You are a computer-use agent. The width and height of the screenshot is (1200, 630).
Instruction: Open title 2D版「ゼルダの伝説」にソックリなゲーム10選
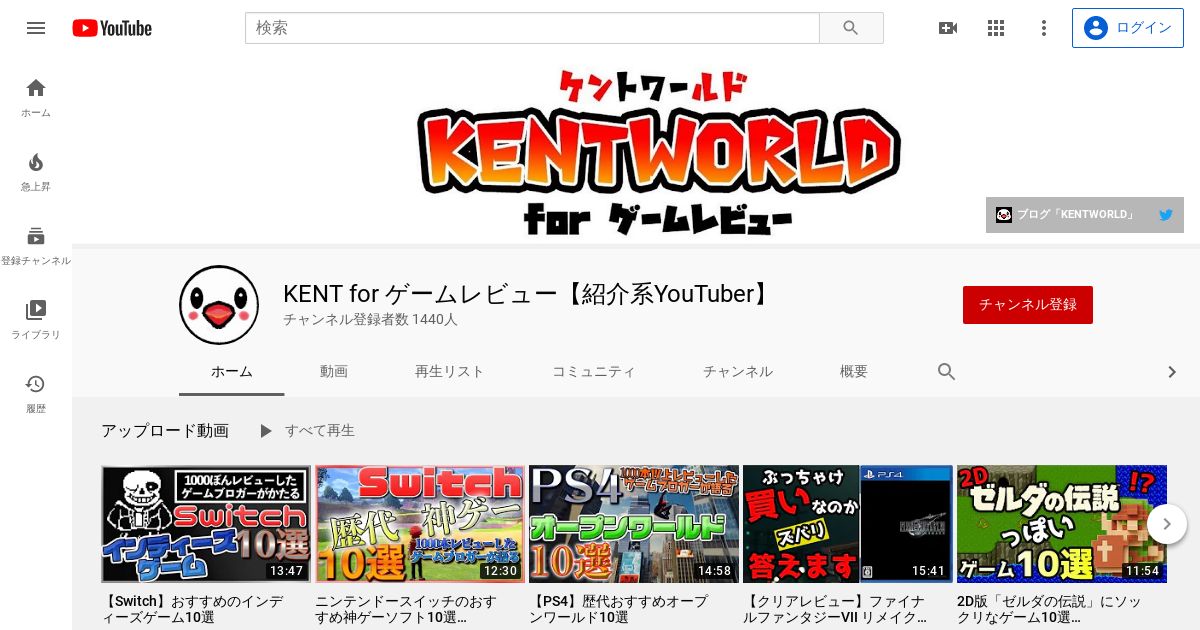[x=1049, y=610]
